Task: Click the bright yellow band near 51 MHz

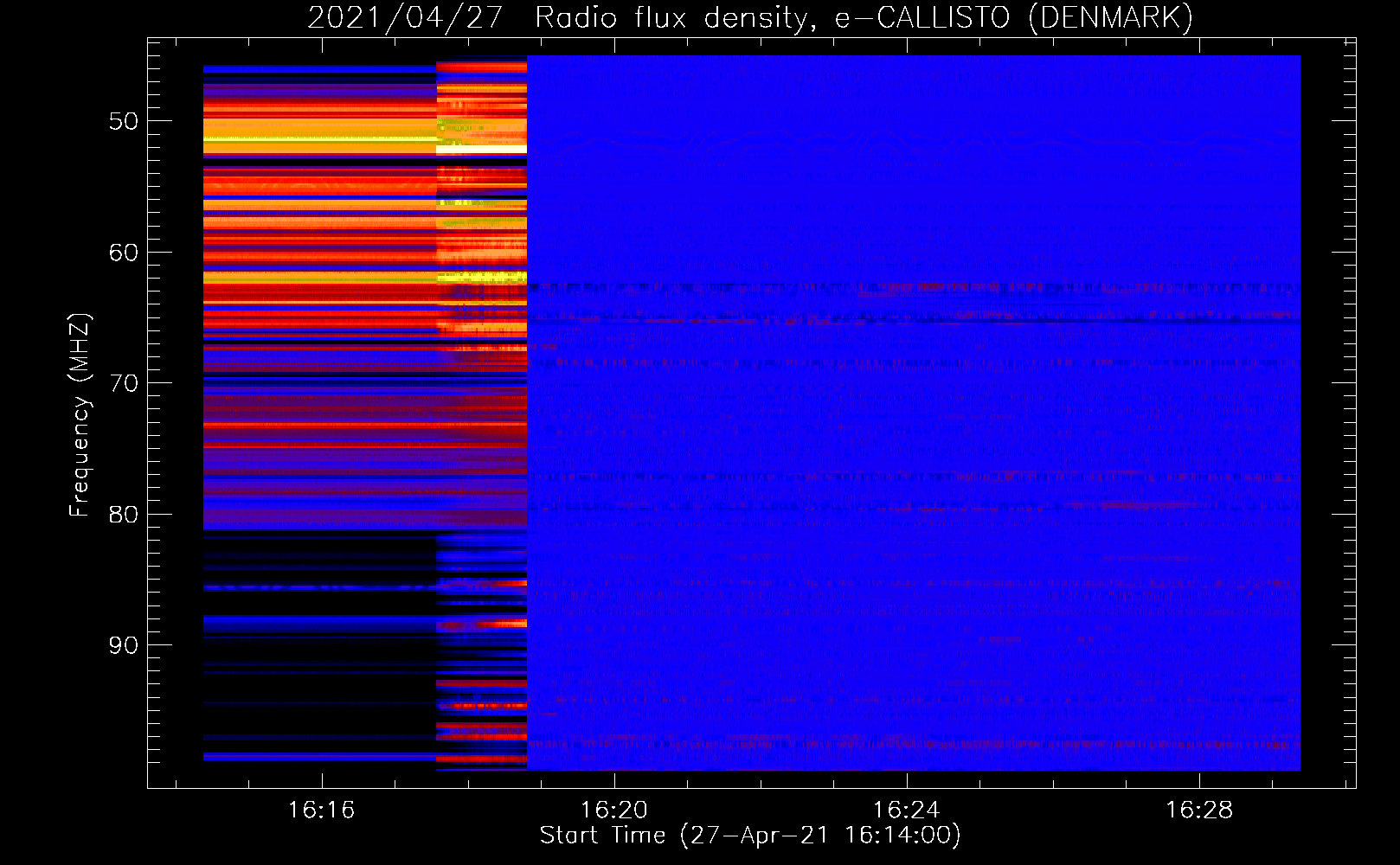Action: click(320, 138)
